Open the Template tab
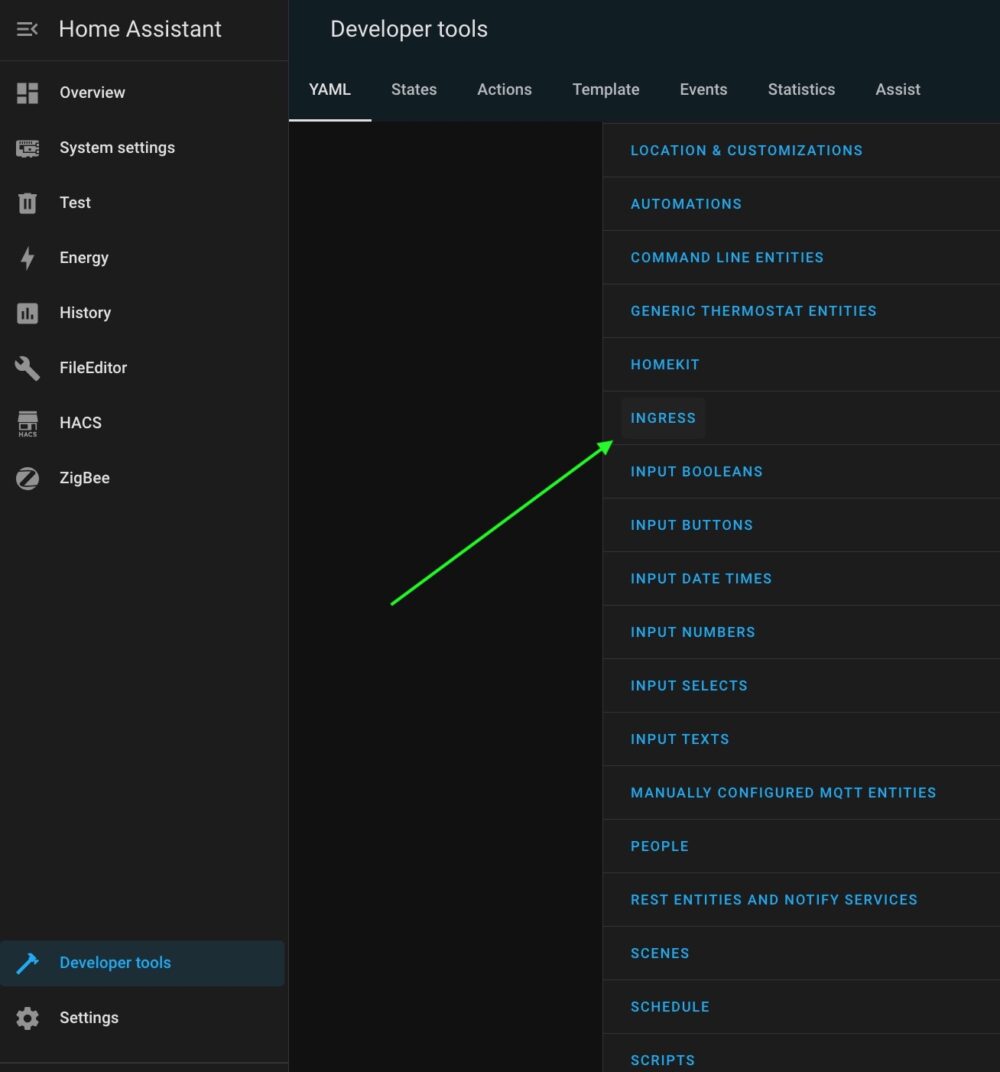1000x1072 pixels. 605,89
